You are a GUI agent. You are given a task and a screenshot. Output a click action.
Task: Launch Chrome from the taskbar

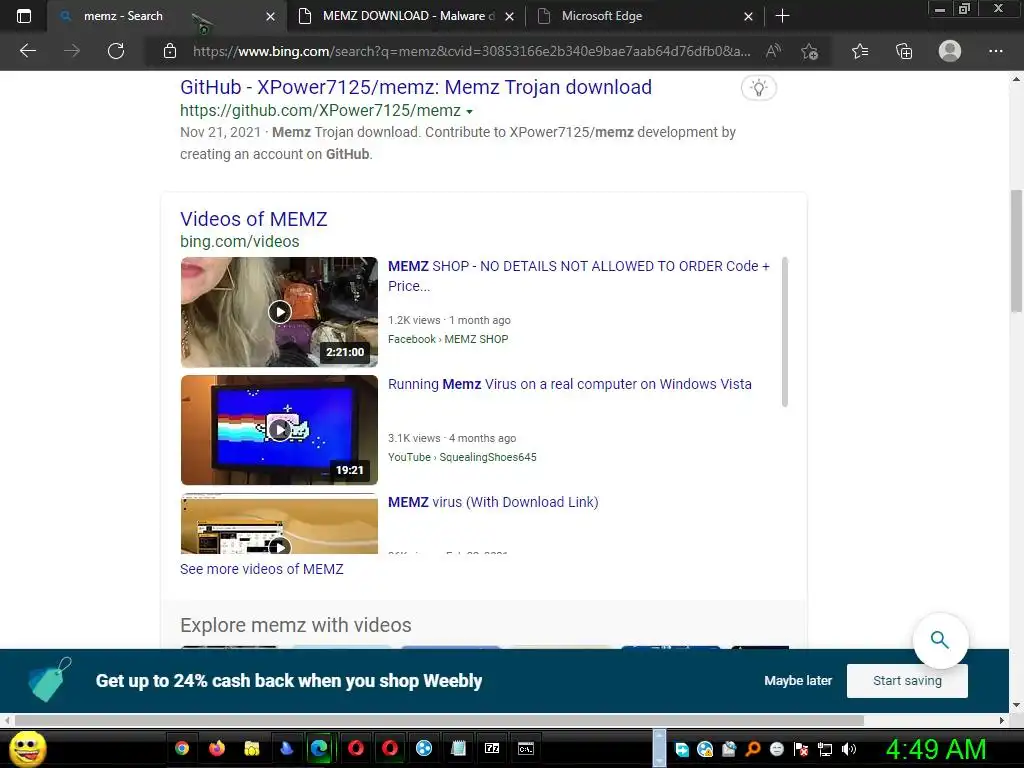(182, 748)
